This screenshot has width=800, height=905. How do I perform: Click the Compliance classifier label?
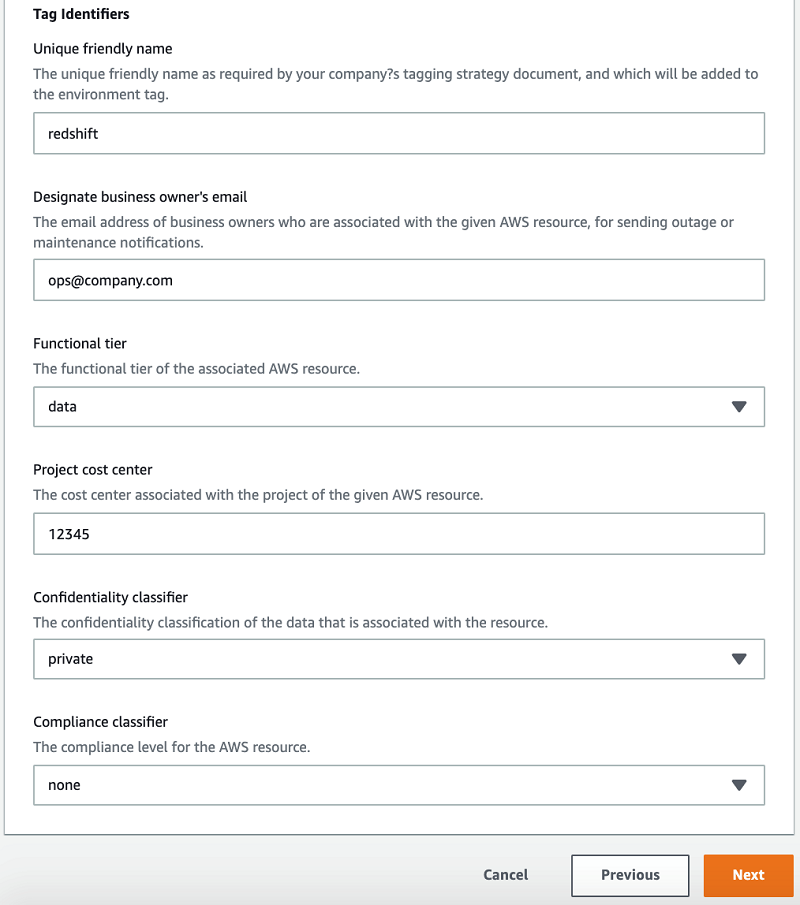click(100, 722)
